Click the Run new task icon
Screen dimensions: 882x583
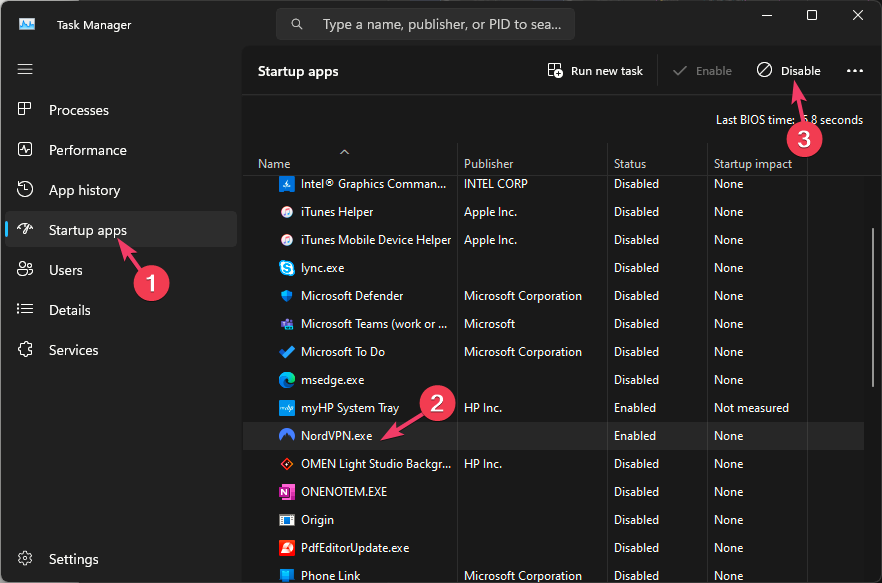(x=555, y=70)
